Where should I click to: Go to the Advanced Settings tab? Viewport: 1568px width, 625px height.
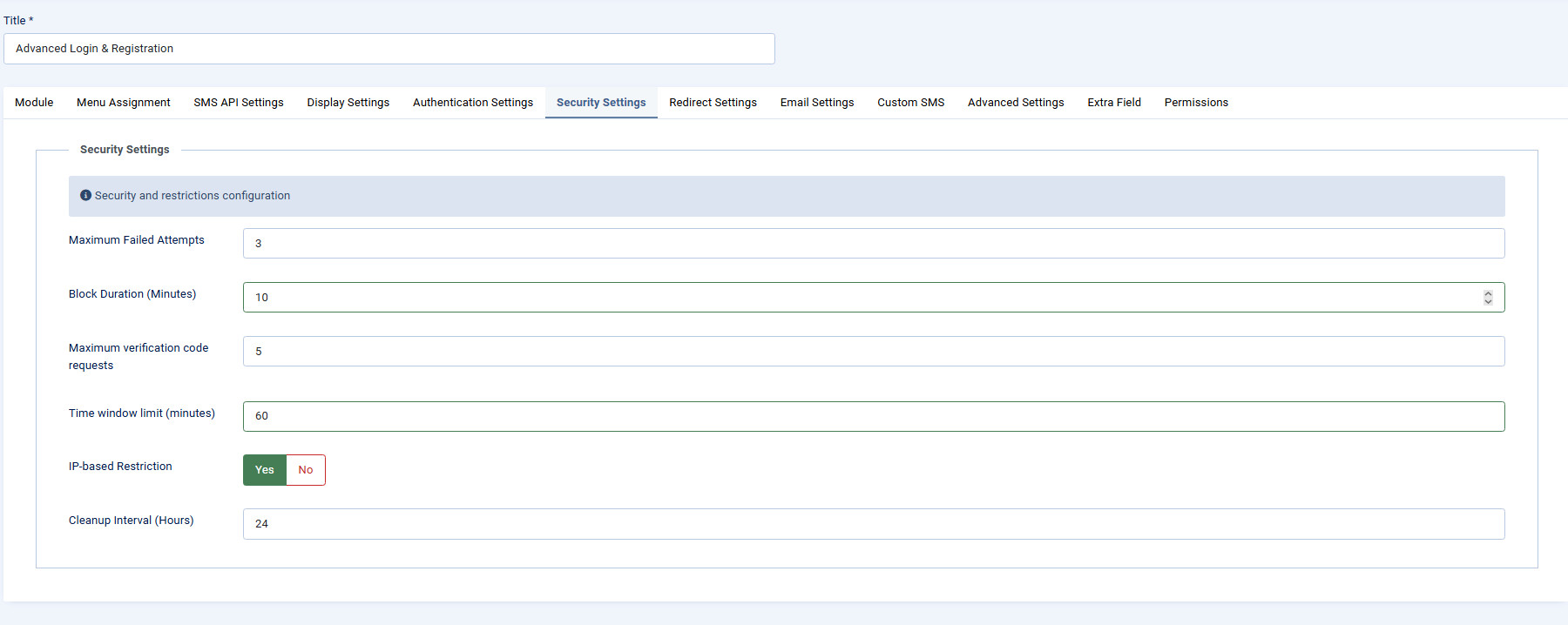pos(1016,103)
